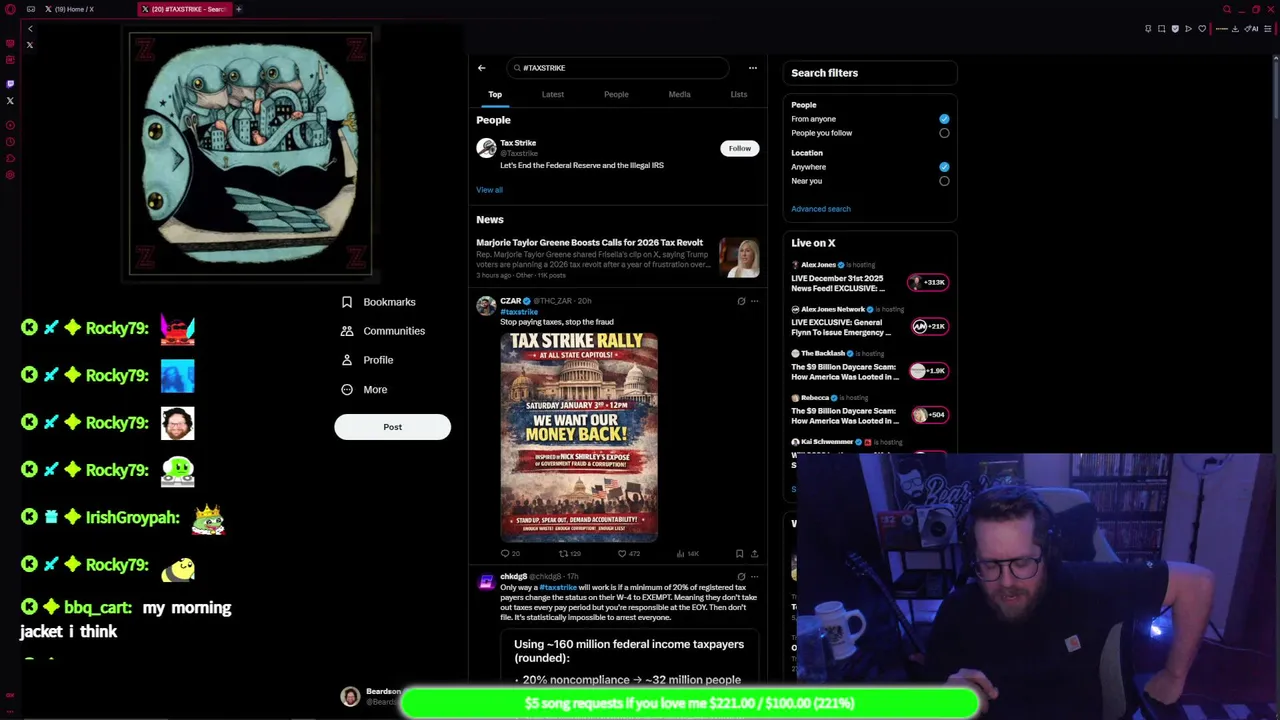The width and height of the screenshot is (1280, 720).
Task: Open Grok actions on CZAR's post
Action: 741,301
